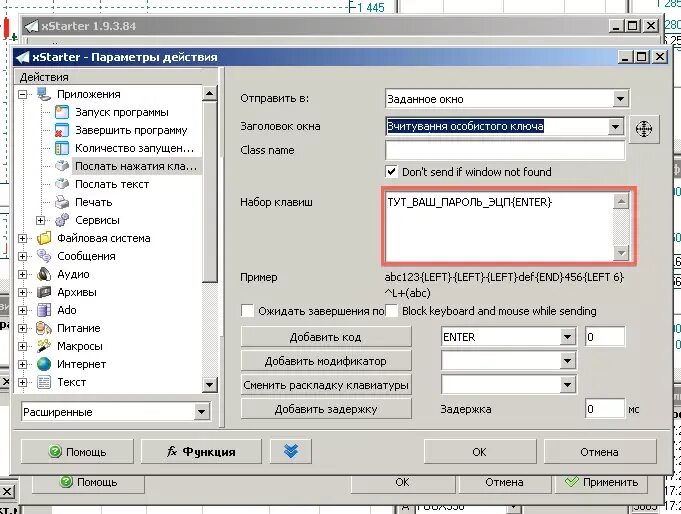
Task: Click the Приложения computer icon in tree
Action: (44, 94)
